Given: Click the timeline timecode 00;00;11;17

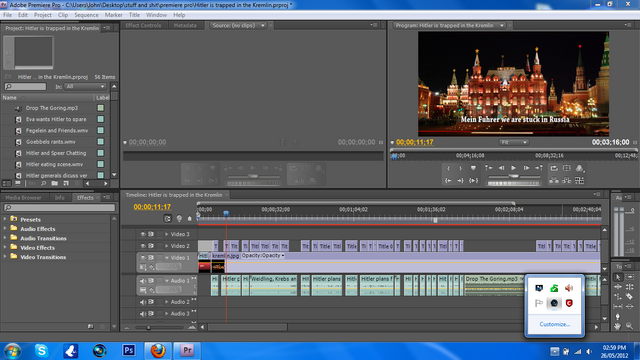Looking at the screenshot, I should pos(152,207).
